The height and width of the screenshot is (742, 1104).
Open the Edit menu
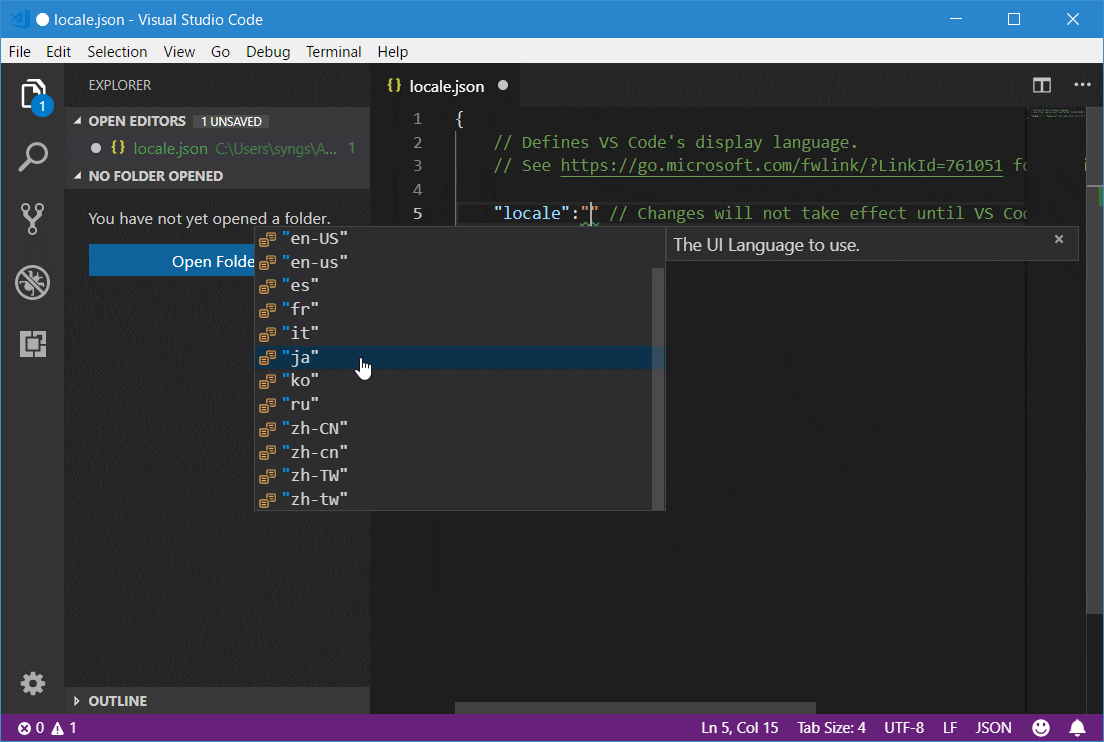(58, 51)
